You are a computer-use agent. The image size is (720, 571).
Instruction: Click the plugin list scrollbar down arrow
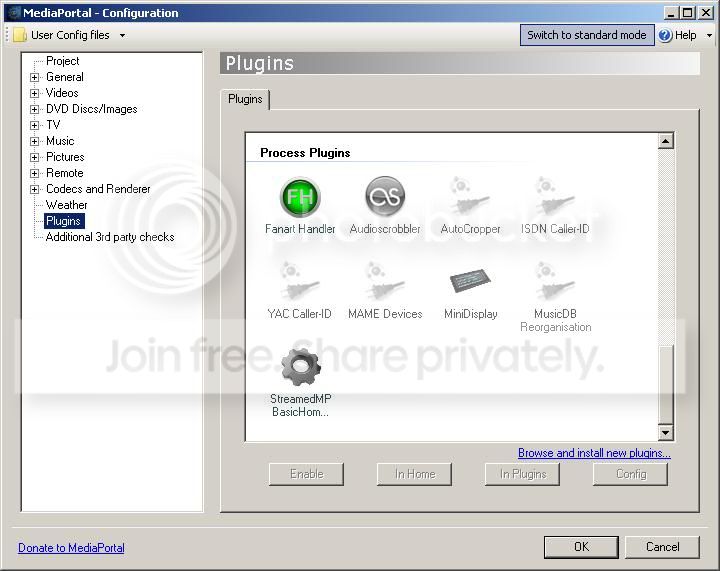point(665,432)
